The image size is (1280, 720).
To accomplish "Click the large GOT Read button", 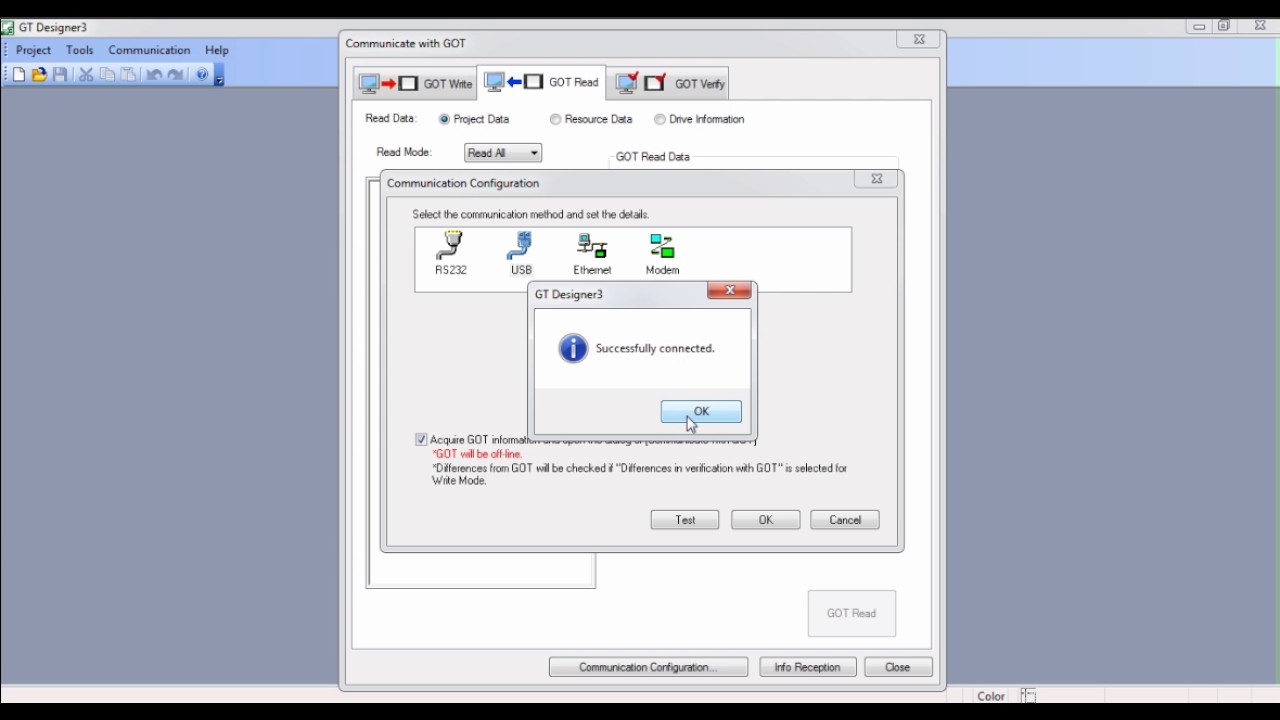I will (852, 613).
